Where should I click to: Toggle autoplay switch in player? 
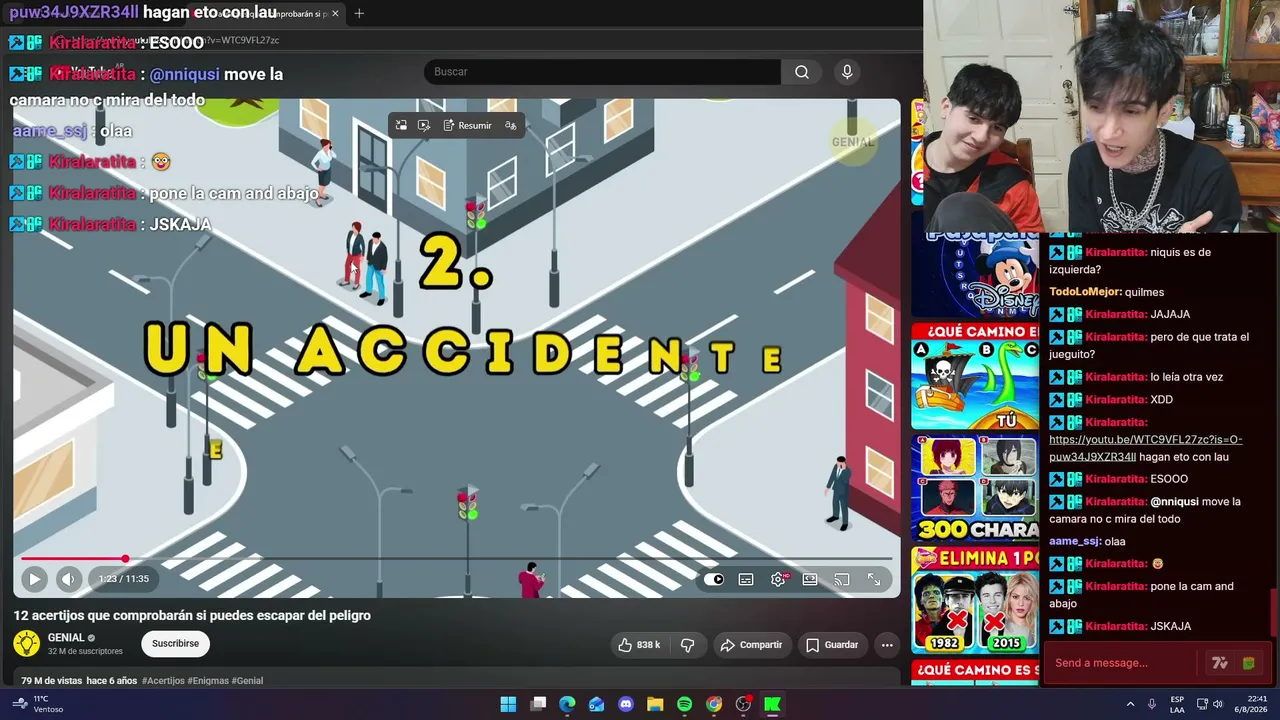click(x=714, y=579)
